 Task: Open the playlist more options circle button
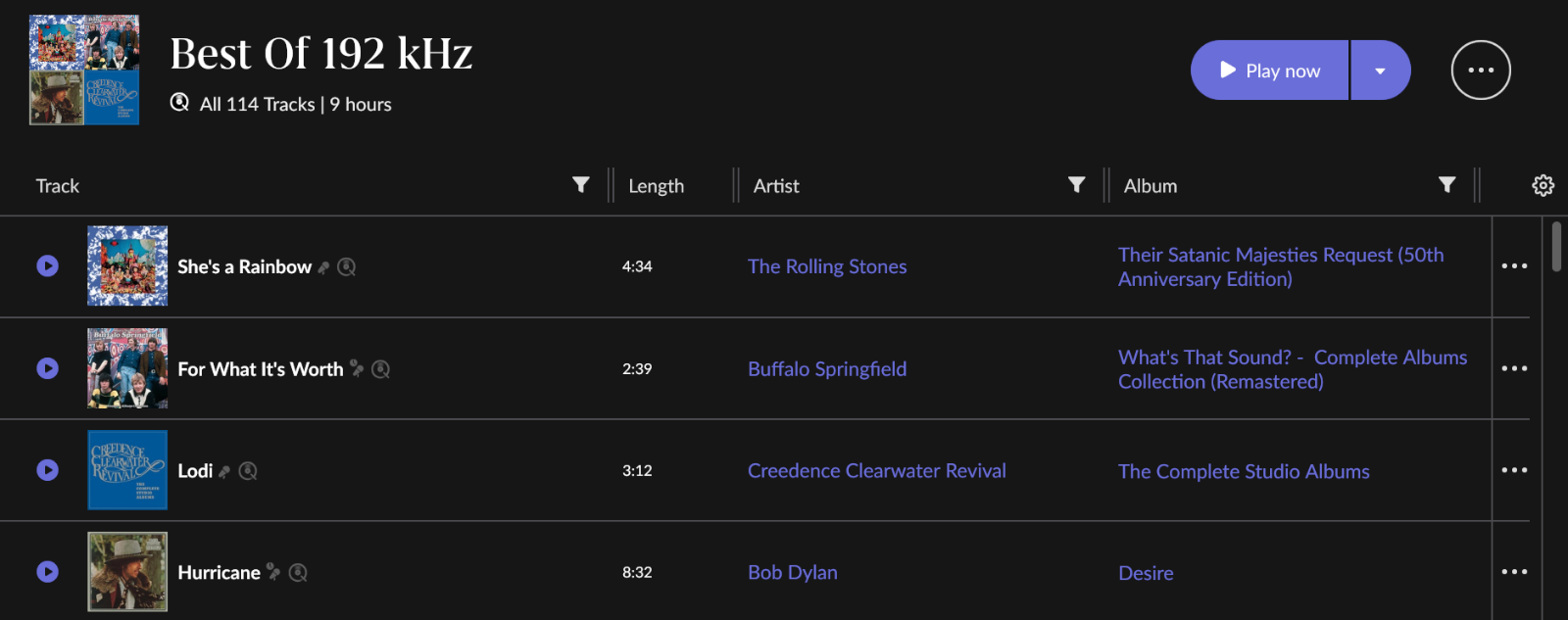(x=1481, y=70)
